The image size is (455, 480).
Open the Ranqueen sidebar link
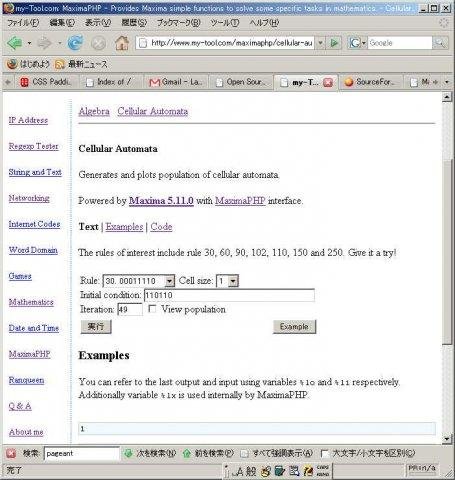point(26,380)
